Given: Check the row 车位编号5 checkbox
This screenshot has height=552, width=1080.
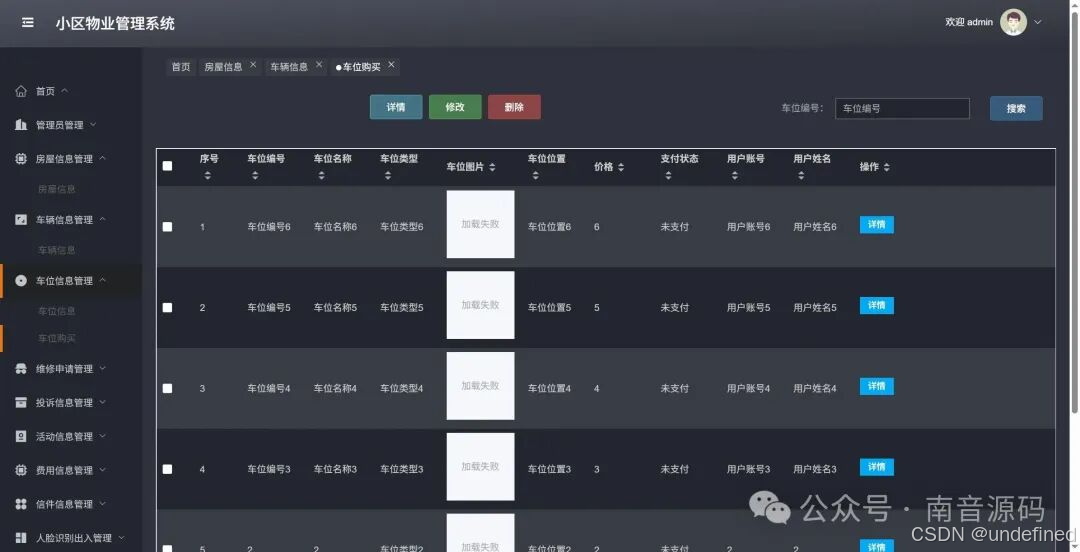Looking at the screenshot, I should point(167,307).
